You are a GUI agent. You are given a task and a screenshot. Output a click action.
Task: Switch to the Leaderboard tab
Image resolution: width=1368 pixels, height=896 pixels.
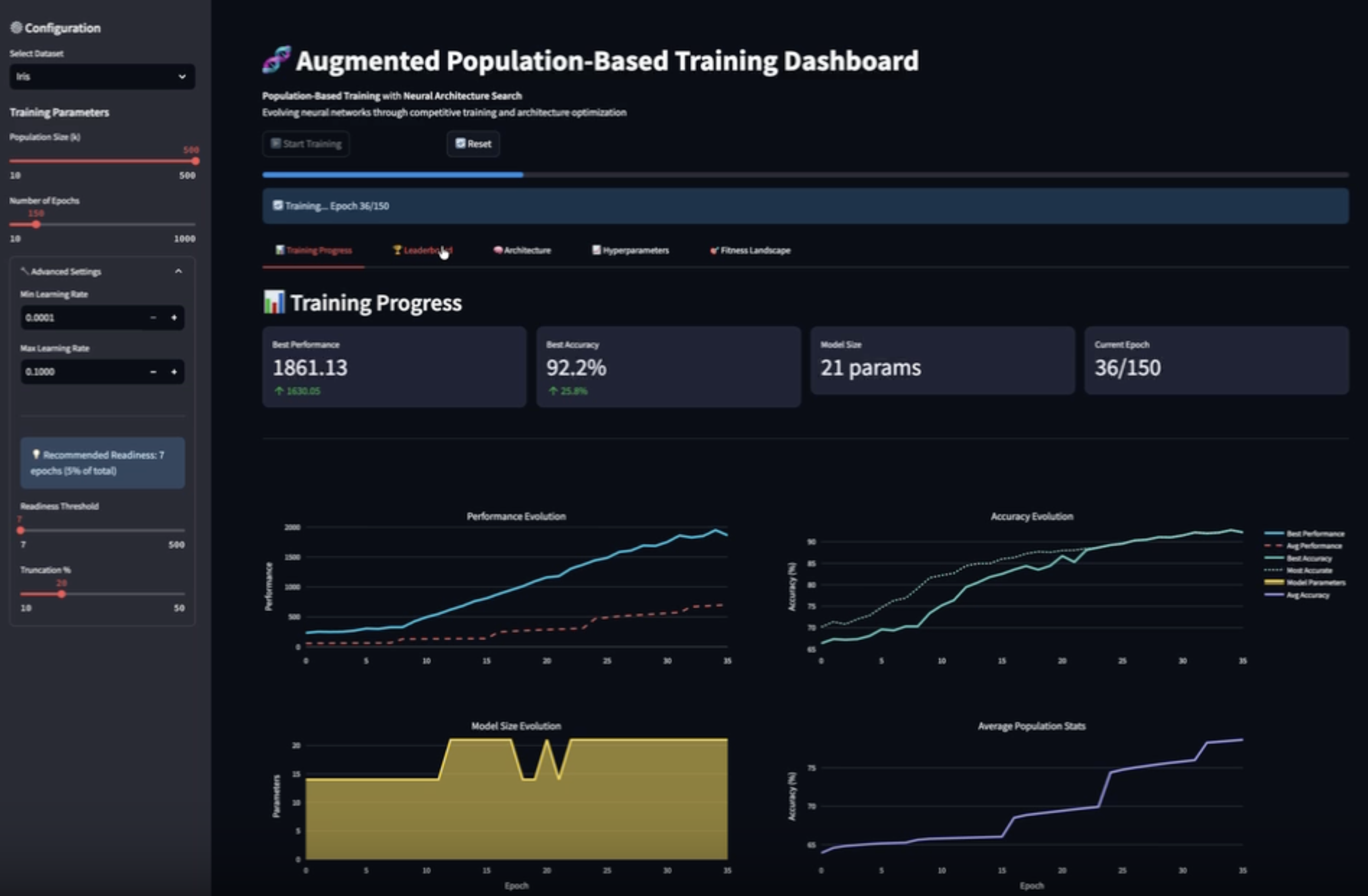pos(424,250)
